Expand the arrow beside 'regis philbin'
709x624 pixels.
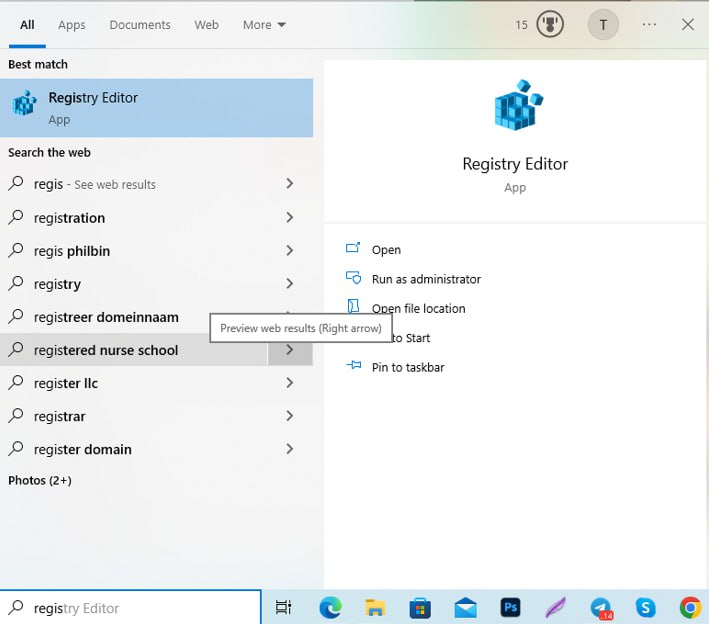tap(290, 251)
